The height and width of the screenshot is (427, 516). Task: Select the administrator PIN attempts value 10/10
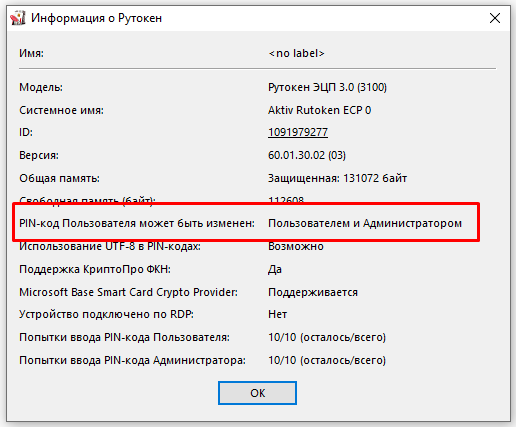coord(327,360)
